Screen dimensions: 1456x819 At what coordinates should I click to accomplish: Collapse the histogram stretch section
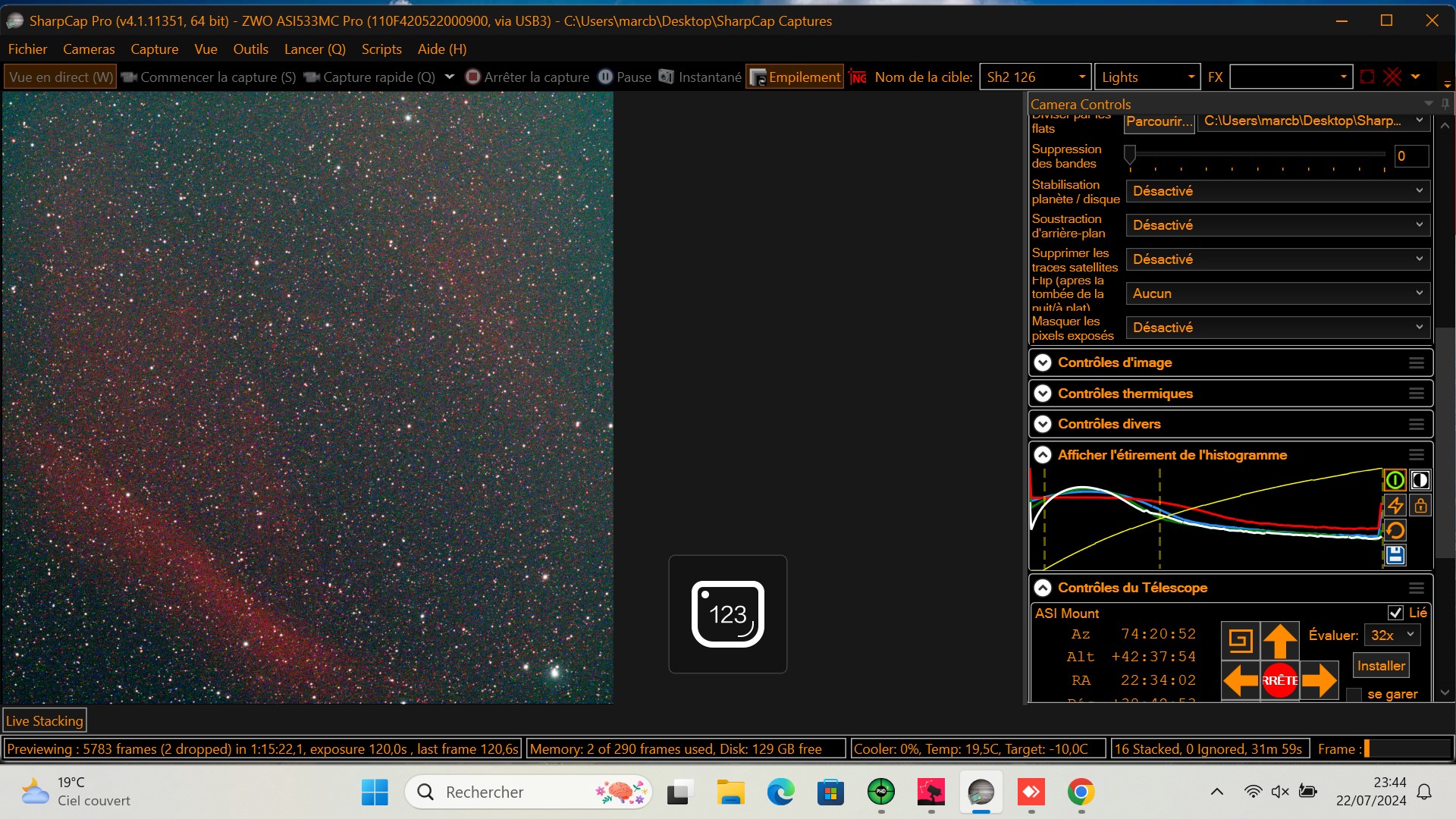(x=1043, y=455)
